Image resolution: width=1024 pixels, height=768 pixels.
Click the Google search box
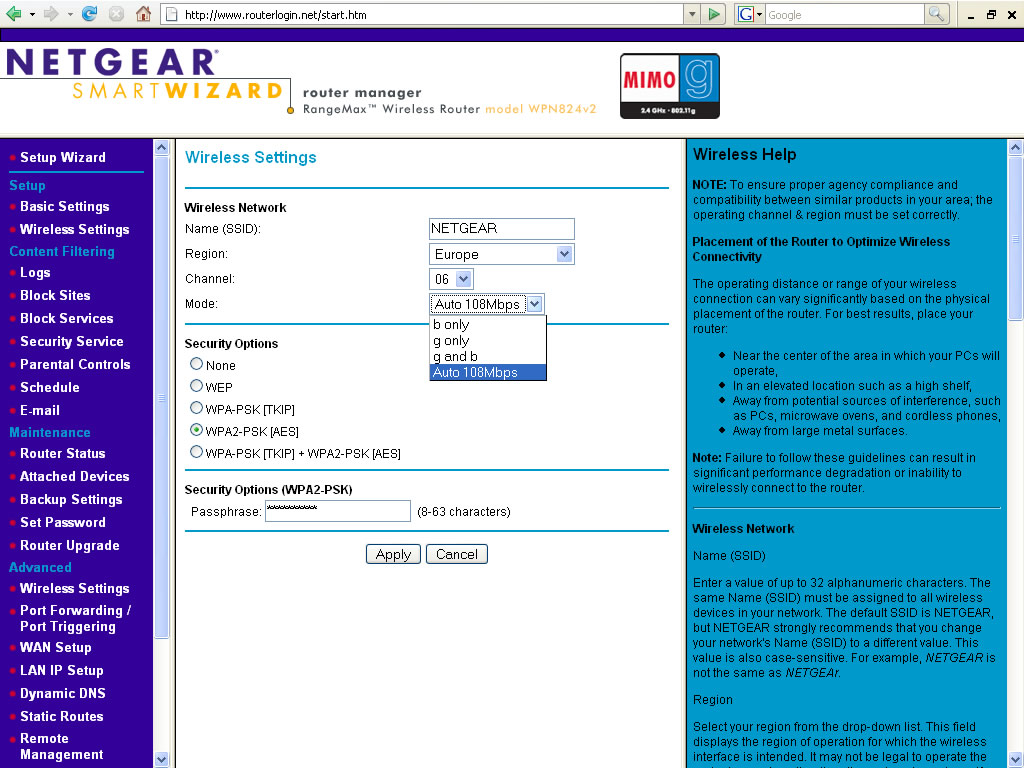(x=844, y=14)
